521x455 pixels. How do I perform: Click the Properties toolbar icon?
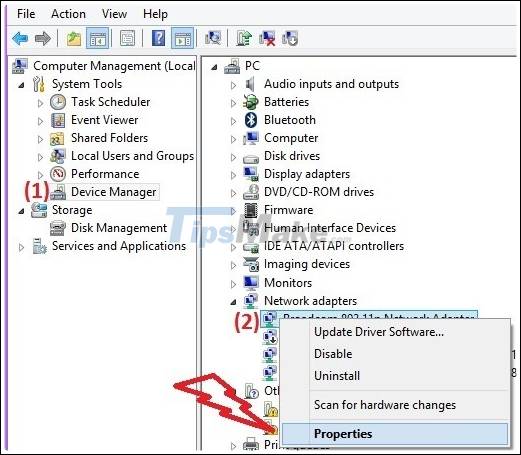[x=127, y=38]
